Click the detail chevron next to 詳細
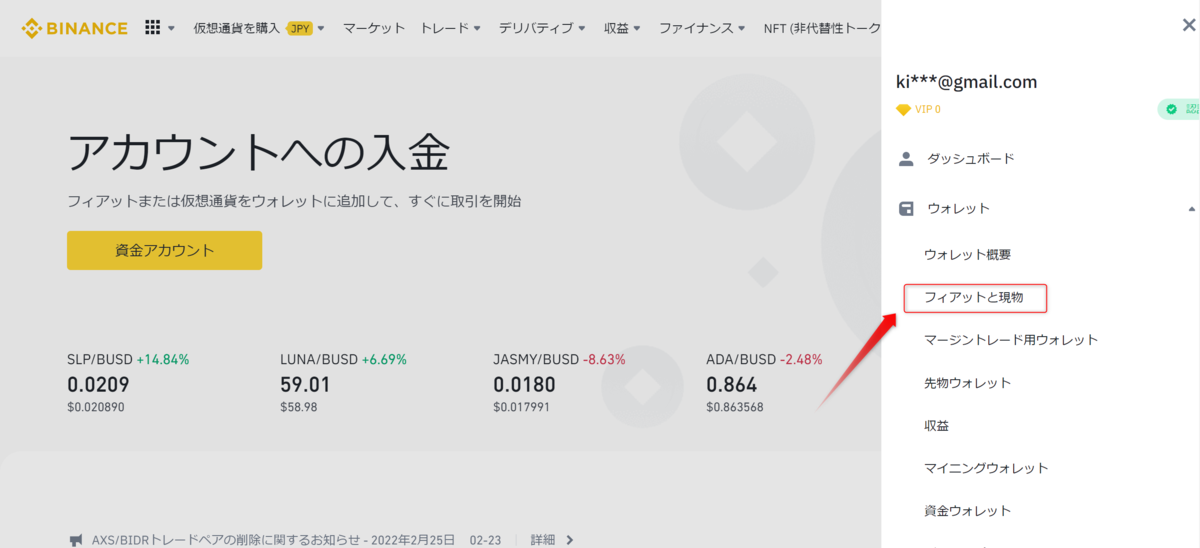This screenshot has width=1200, height=548. tap(570, 540)
